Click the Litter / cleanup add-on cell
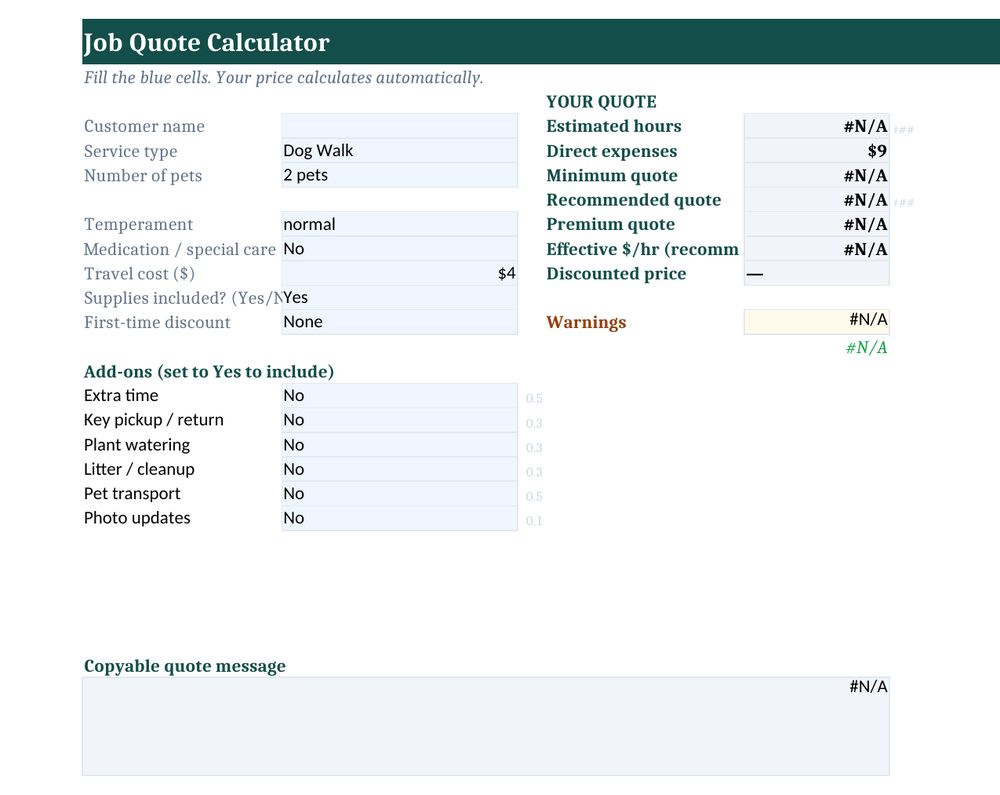The image size is (1000, 795). (399, 469)
